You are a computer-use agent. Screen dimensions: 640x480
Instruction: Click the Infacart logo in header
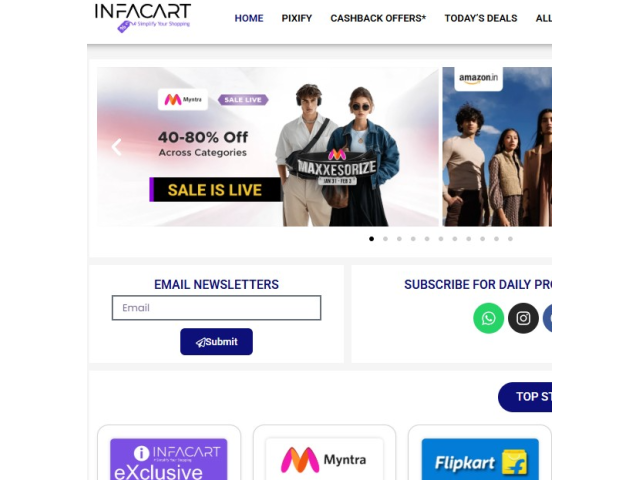[143, 18]
